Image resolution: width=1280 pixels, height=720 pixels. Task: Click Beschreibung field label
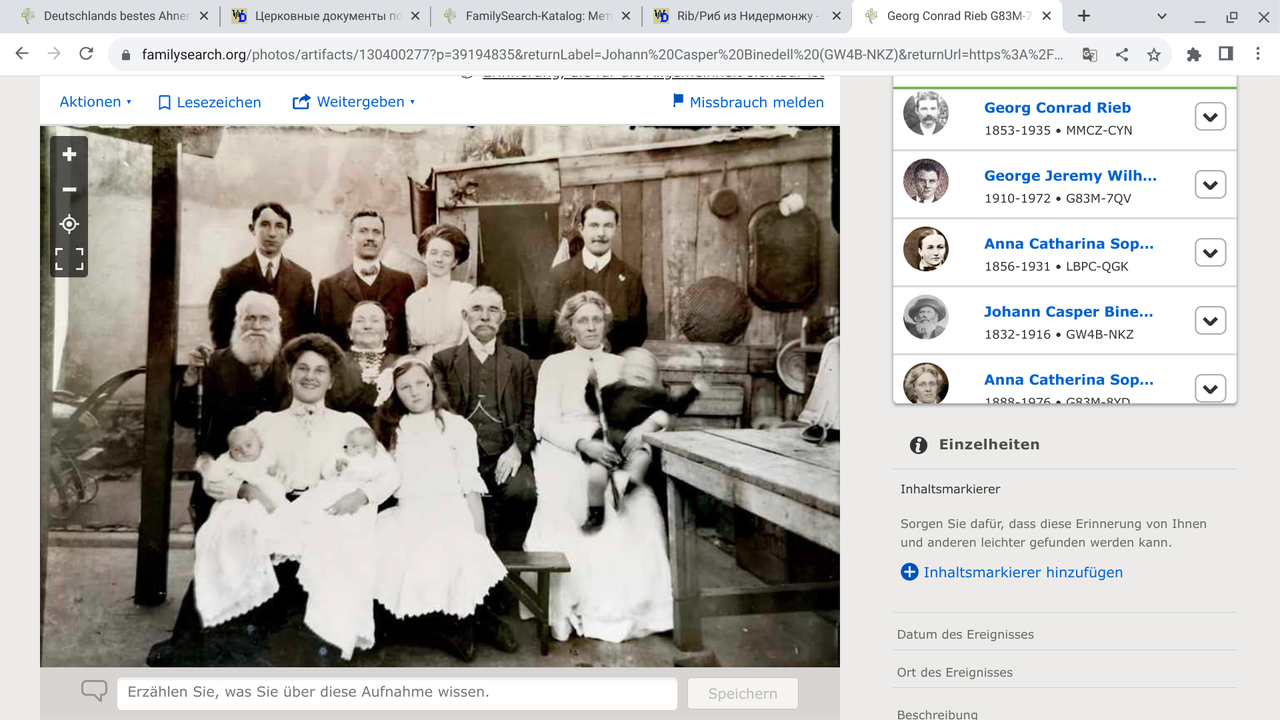pos(937,714)
